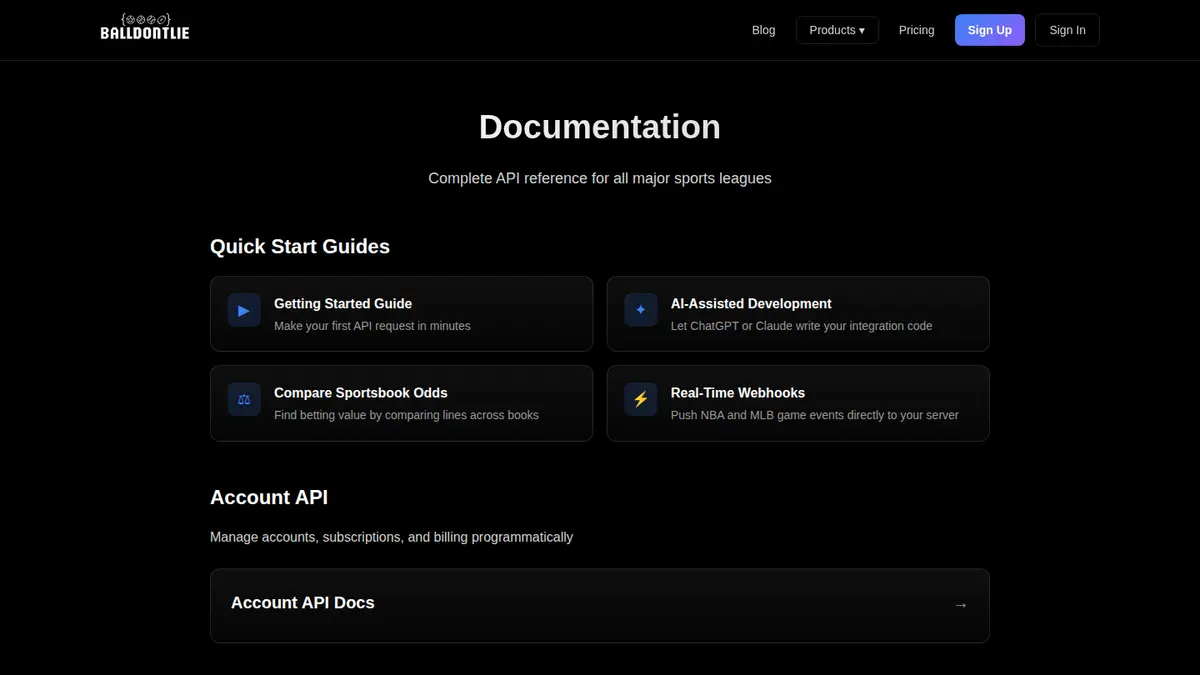Click the BALLDONTLIE logo

[145, 28]
